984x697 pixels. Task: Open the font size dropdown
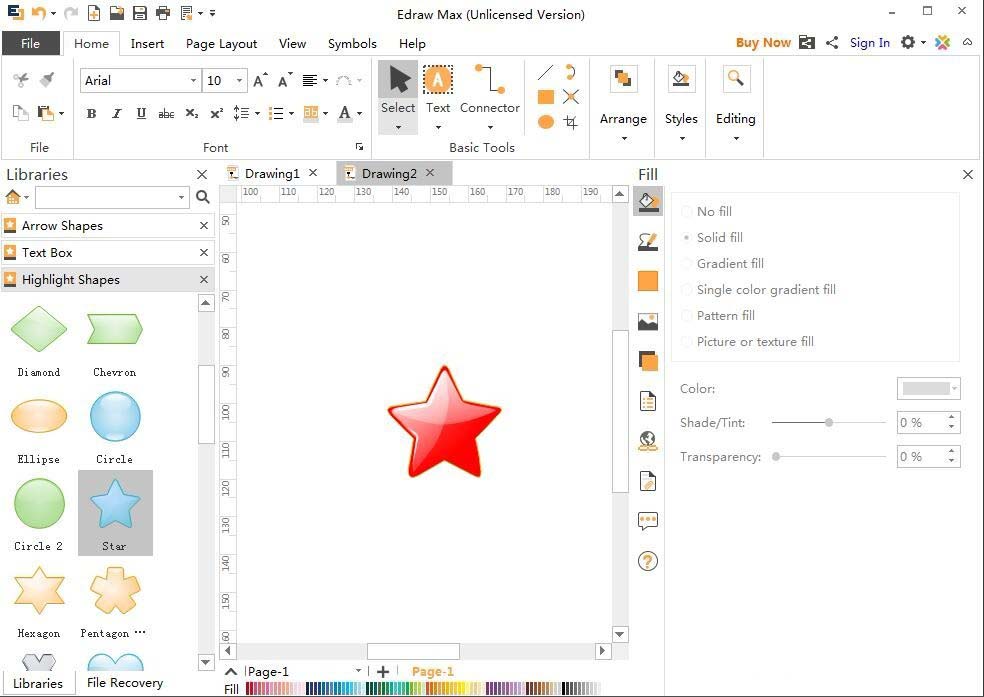tap(238, 80)
